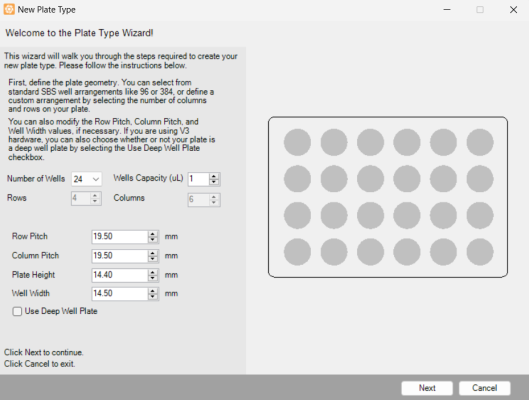
Task: Decrease Plate Height with down arrow
Action: (x=153, y=278)
